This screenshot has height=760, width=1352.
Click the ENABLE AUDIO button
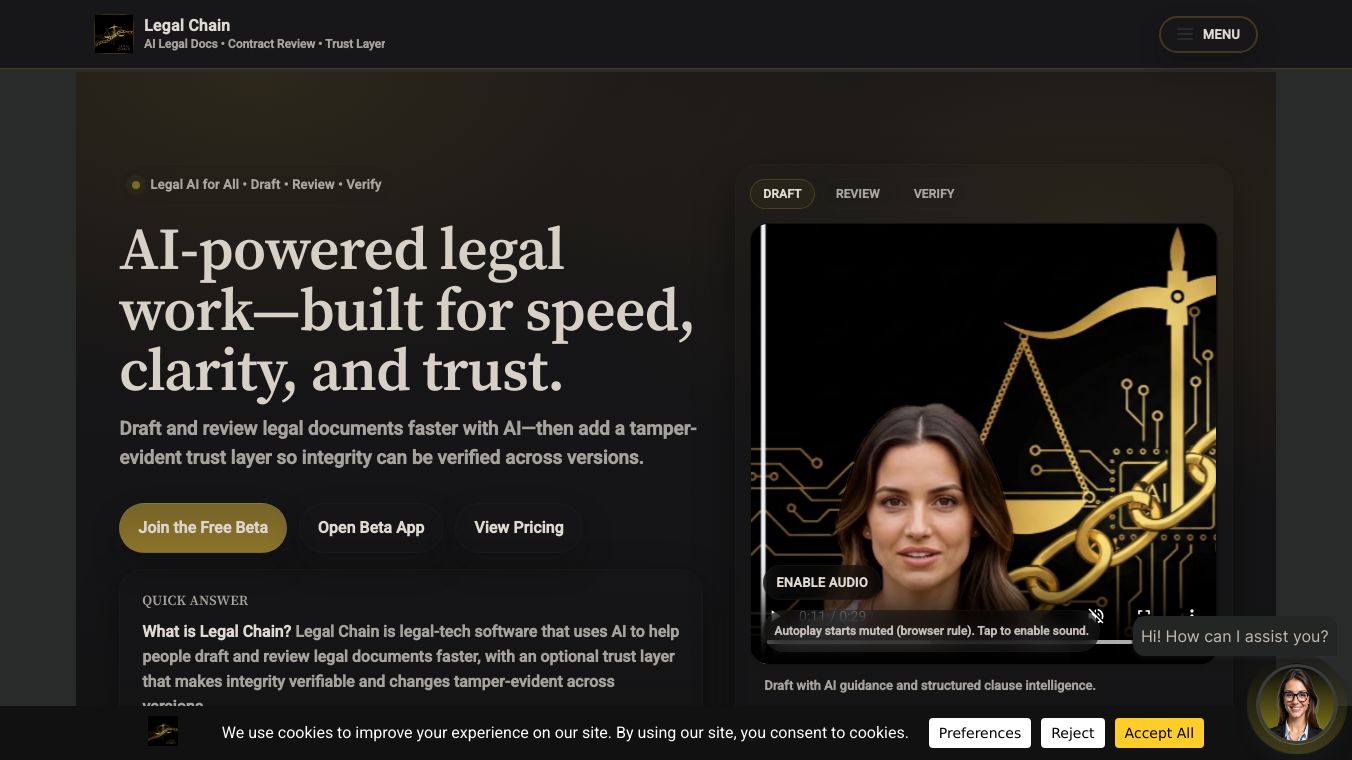[822, 582]
